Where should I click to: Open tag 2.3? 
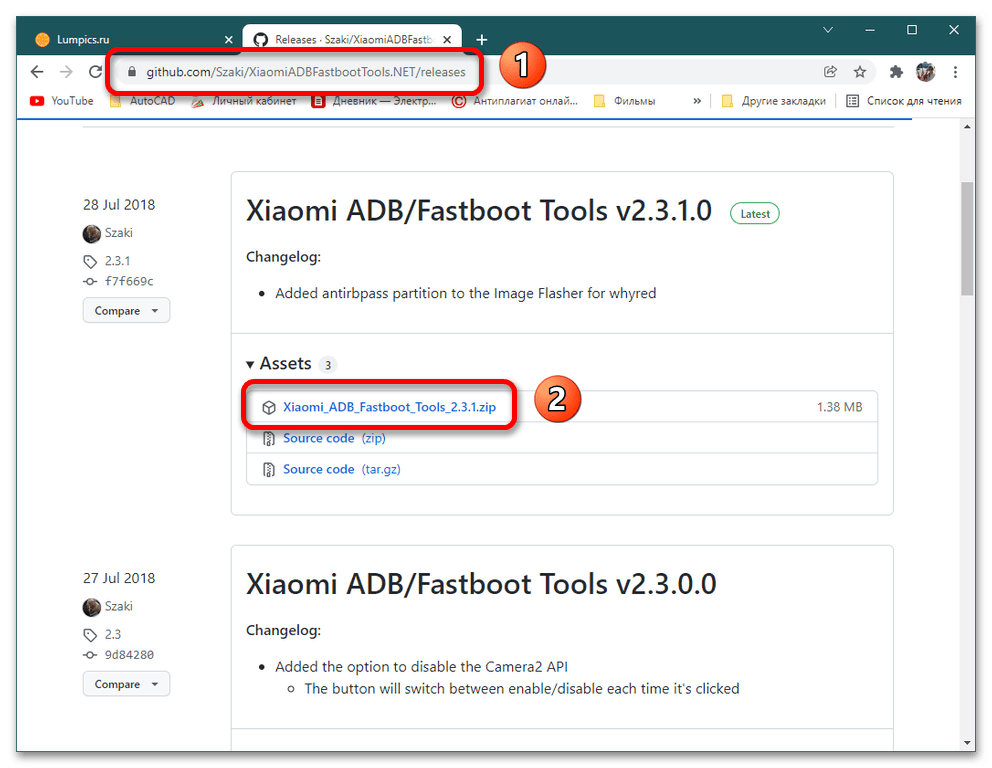(113, 635)
